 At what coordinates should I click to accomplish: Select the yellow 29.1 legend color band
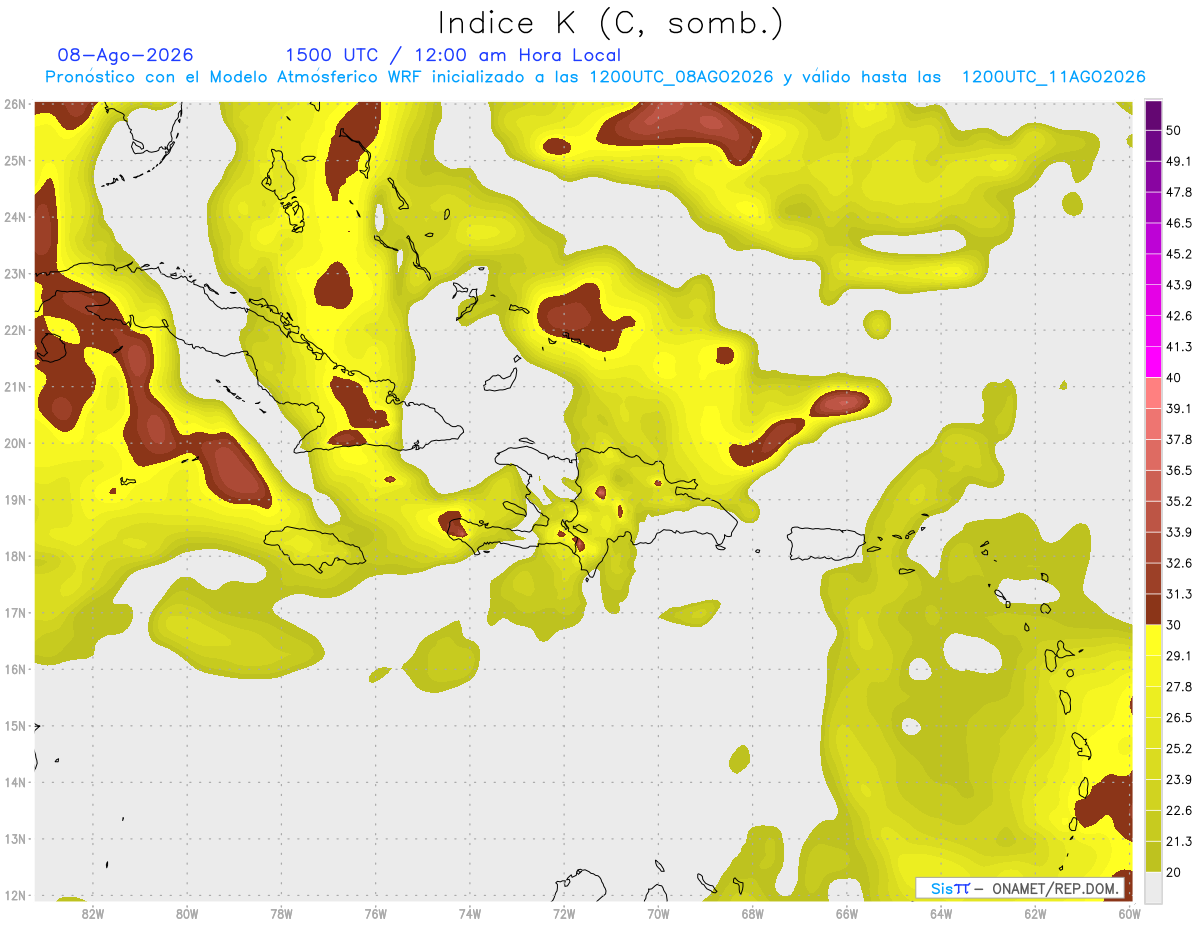[1153, 639]
